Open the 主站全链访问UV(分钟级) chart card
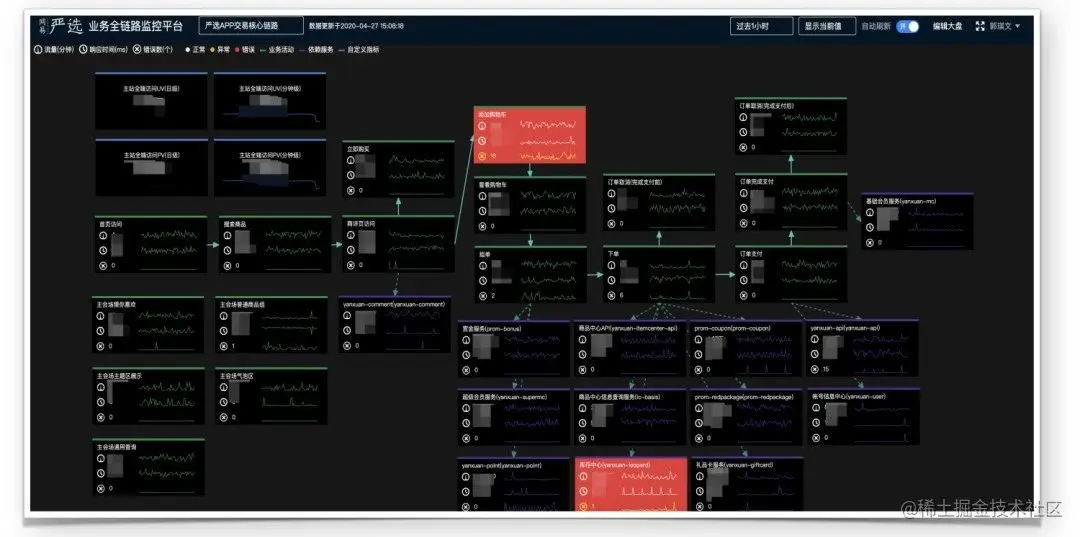Screen dimensions: 1080x537 coord(269,101)
